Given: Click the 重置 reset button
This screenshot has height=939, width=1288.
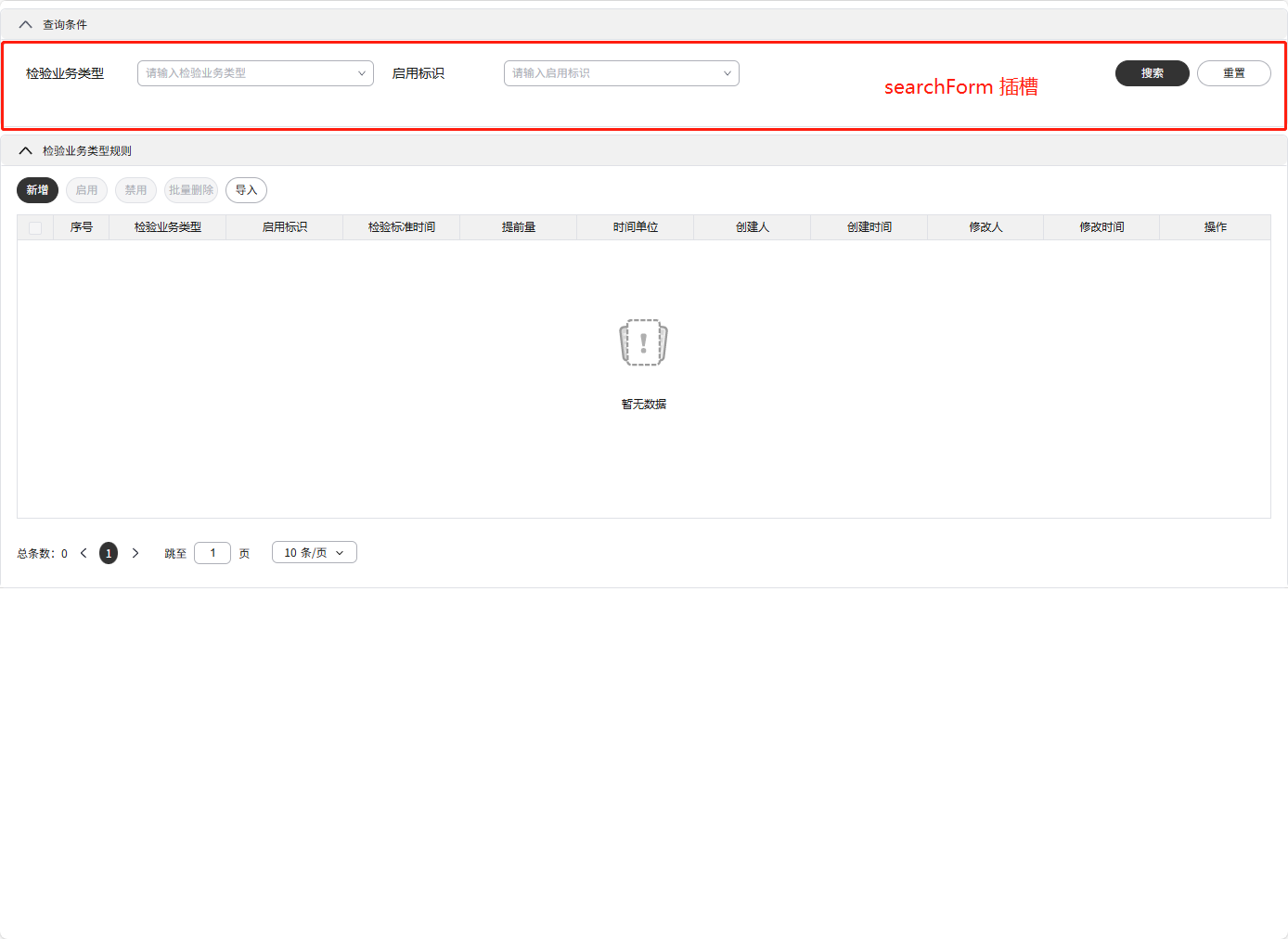Looking at the screenshot, I should tap(1234, 73).
